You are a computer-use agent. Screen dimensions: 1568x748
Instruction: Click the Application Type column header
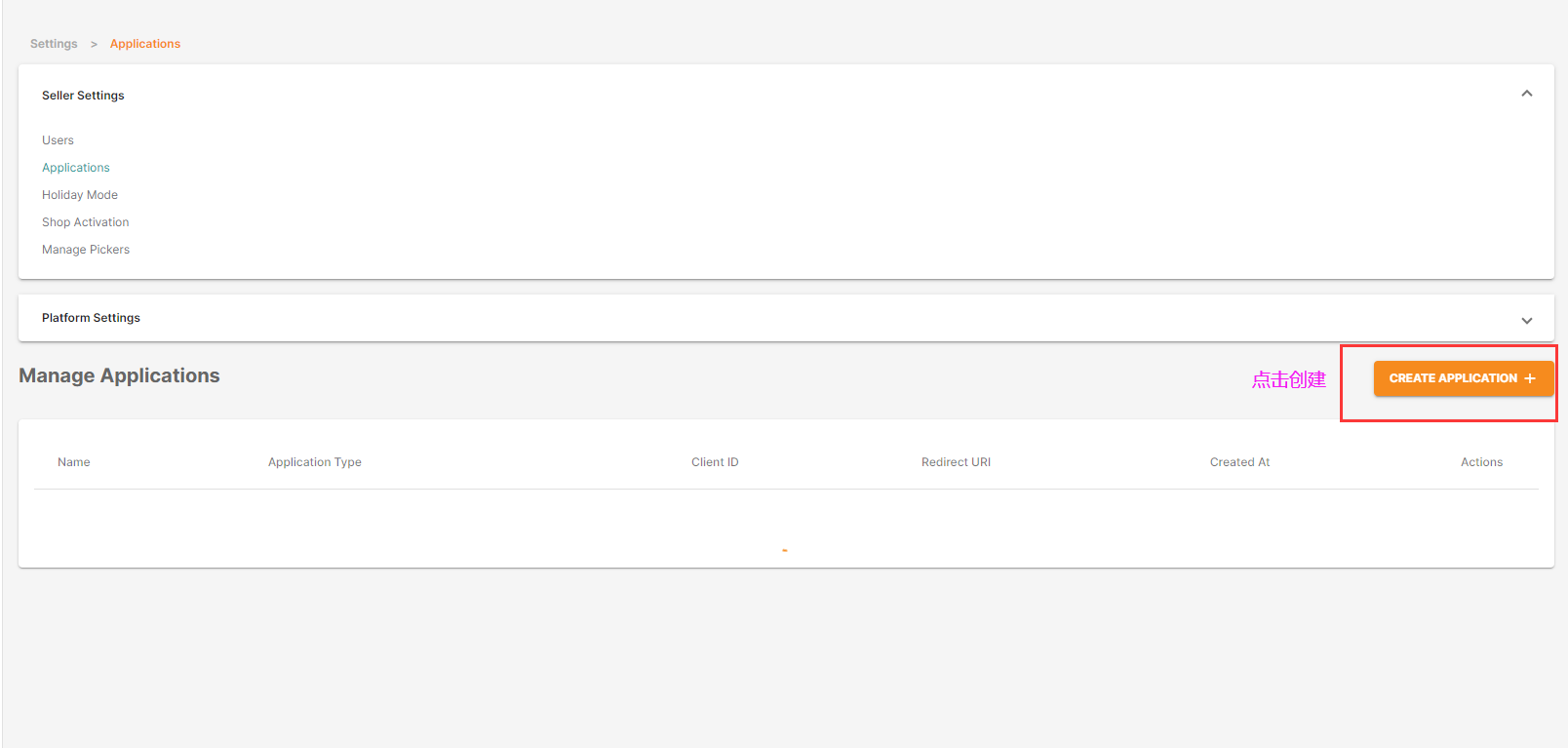click(x=315, y=462)
